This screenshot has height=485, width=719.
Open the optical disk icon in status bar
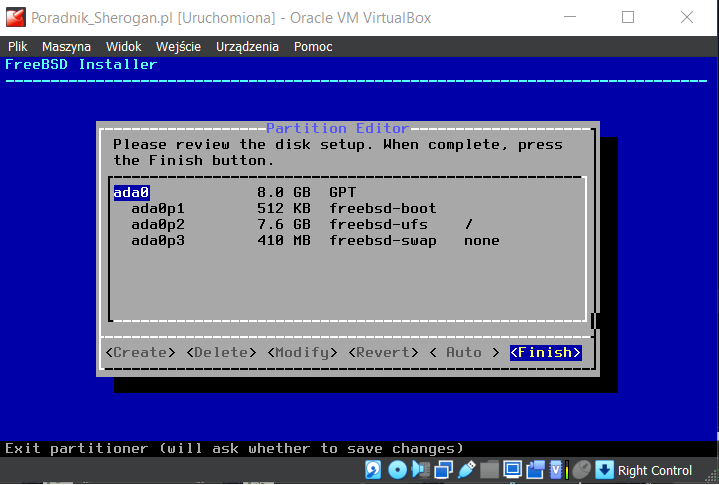(397, 470)
